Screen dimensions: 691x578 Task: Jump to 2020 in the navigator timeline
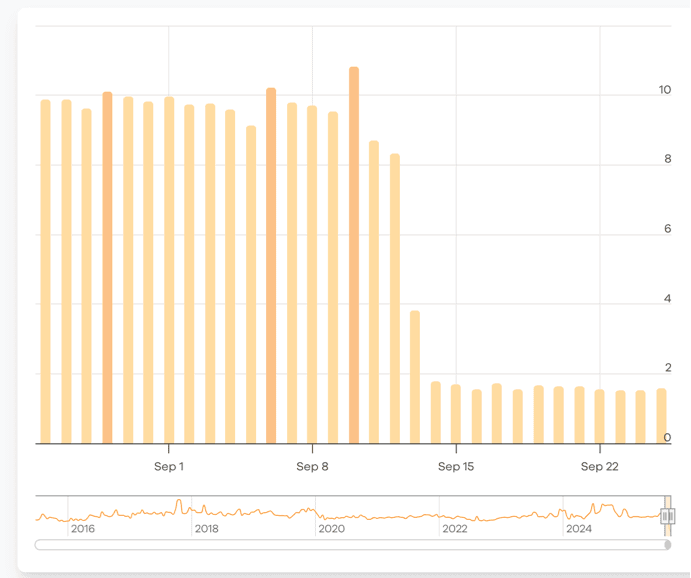pyautogui.click(x=331, y=529)
